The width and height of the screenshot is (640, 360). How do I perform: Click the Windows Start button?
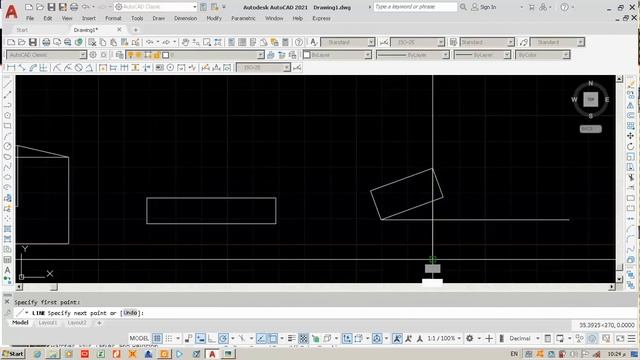coord(13,354)
